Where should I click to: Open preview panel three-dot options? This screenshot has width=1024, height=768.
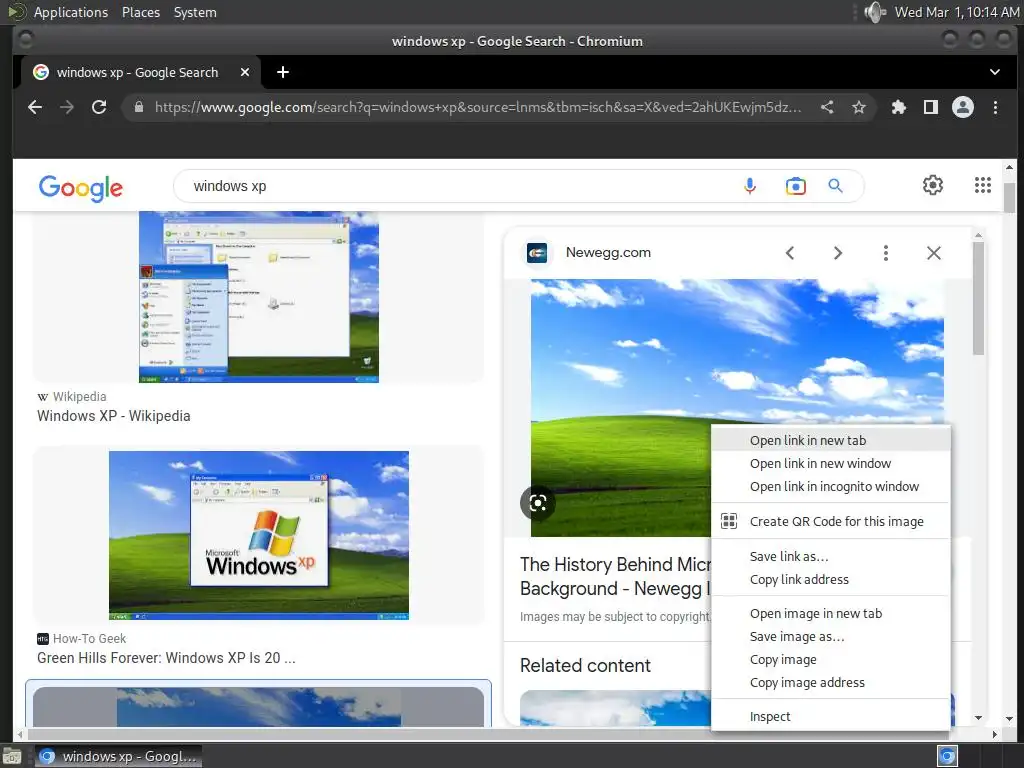click(x=886, y=253)
